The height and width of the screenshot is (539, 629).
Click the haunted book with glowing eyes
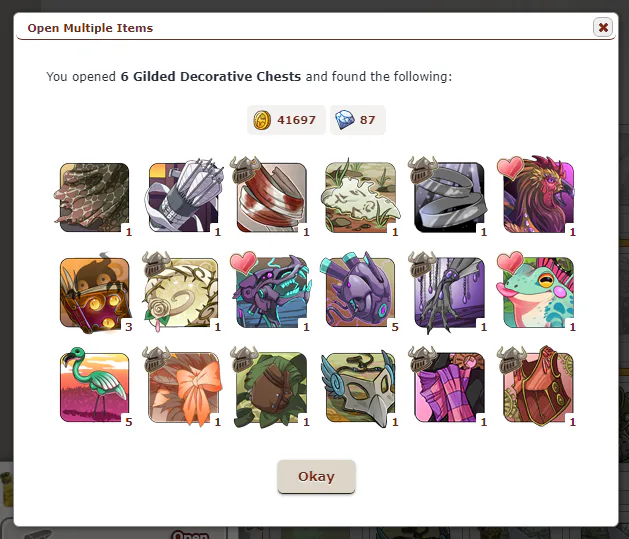(94, 292)
